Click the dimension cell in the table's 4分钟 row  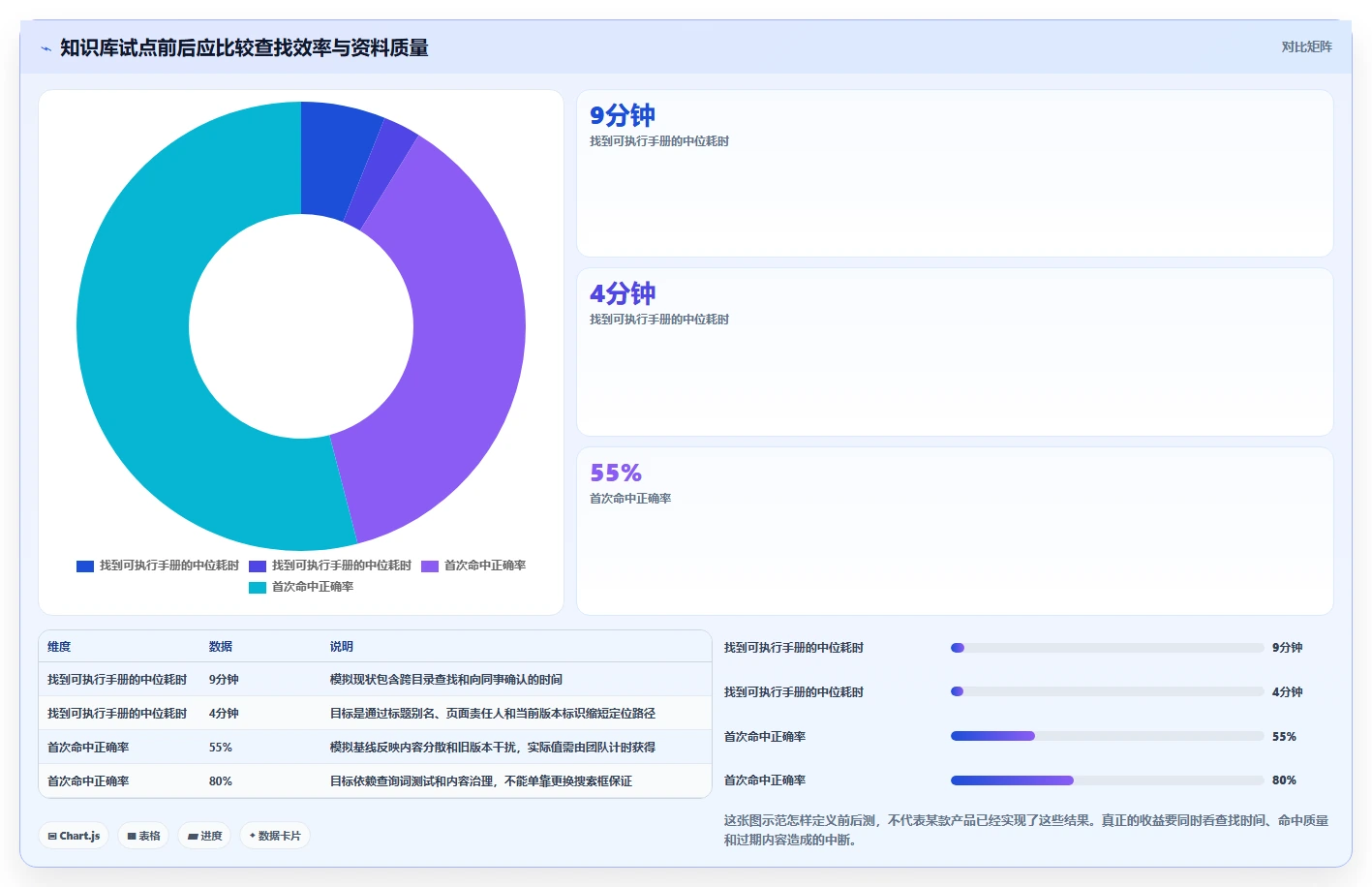117,714
